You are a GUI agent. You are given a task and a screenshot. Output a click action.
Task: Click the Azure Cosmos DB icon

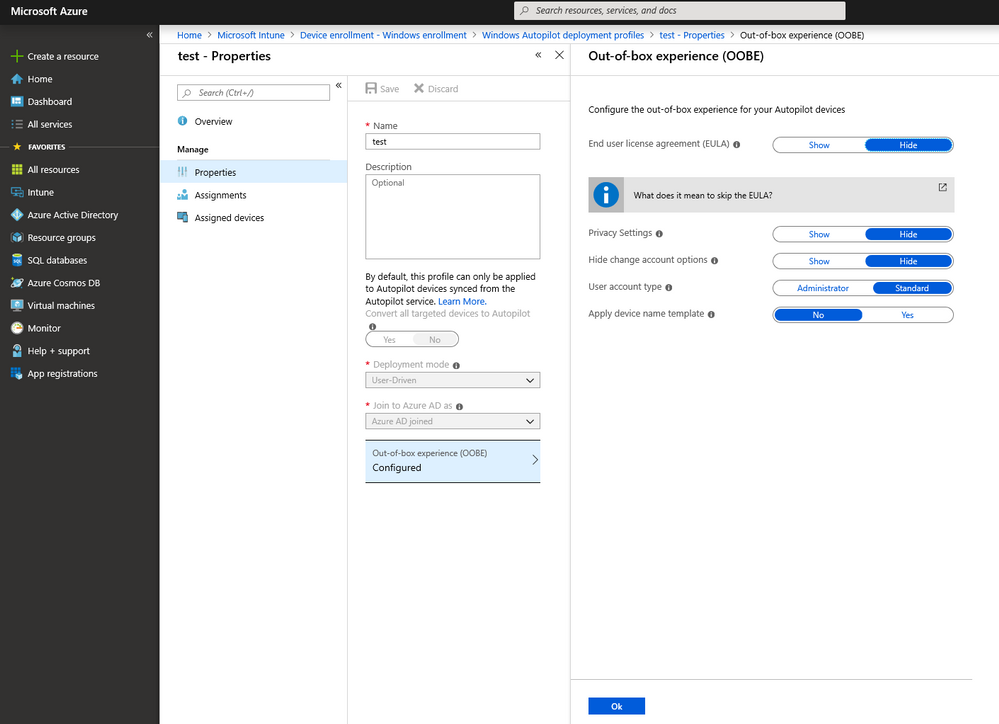pyautogui.click(x=17, y=283)
